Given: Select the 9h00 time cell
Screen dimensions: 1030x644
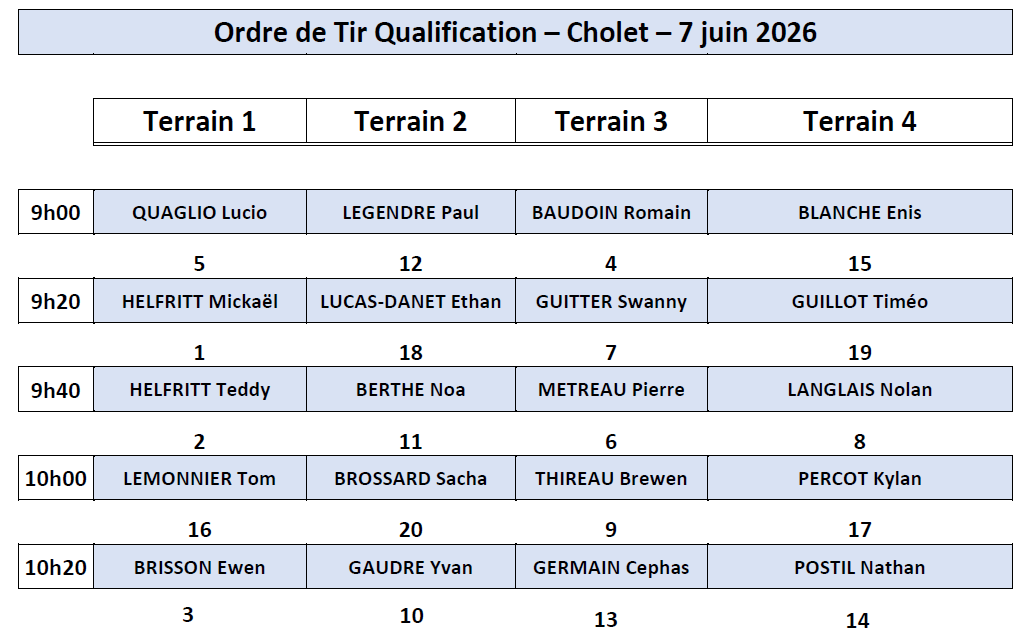Looking at the screenshot, I should click(x=56, y=212).
